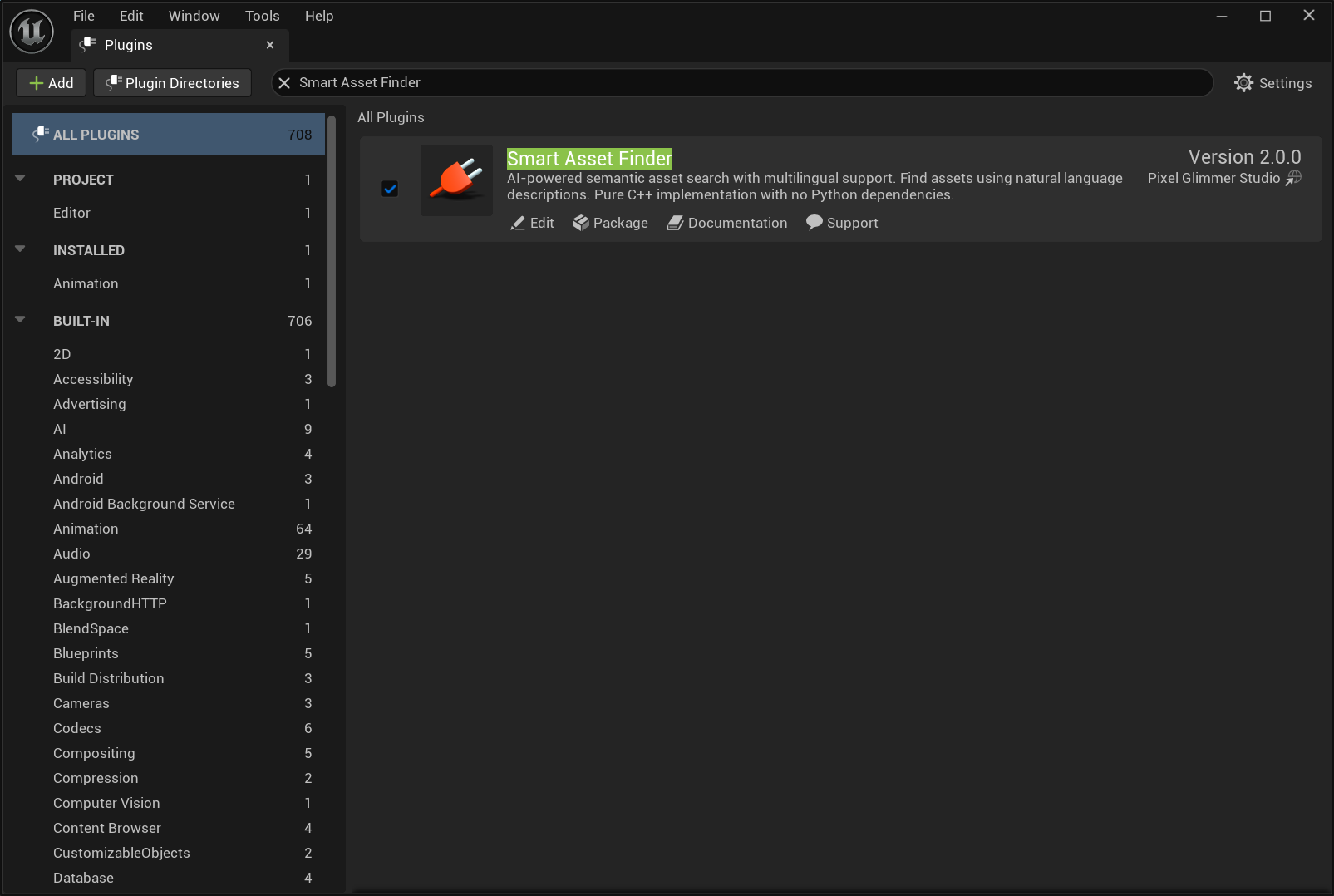
Task: Open the Help menu
Action: (x=319, y=16)
